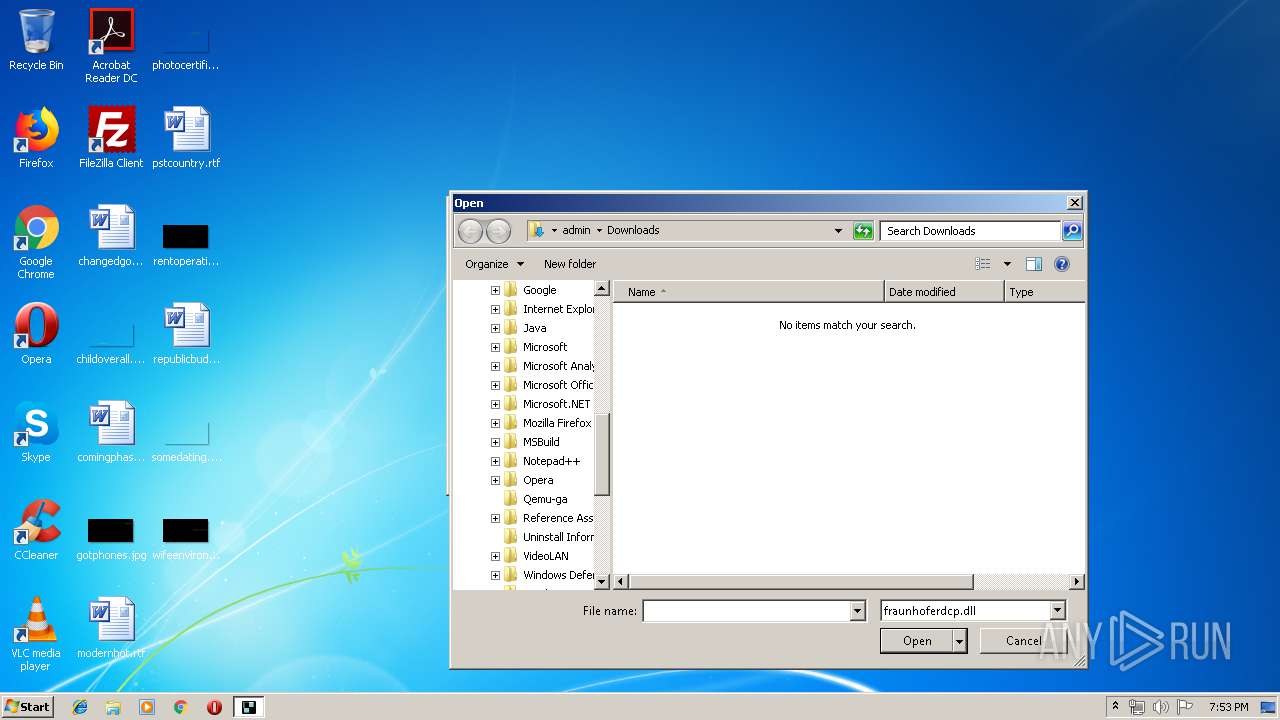Image resolution: width=1280 pixels, height=720 pixels.
Task: Select republicbud document on desktop
Action: (x=186, y=334)
